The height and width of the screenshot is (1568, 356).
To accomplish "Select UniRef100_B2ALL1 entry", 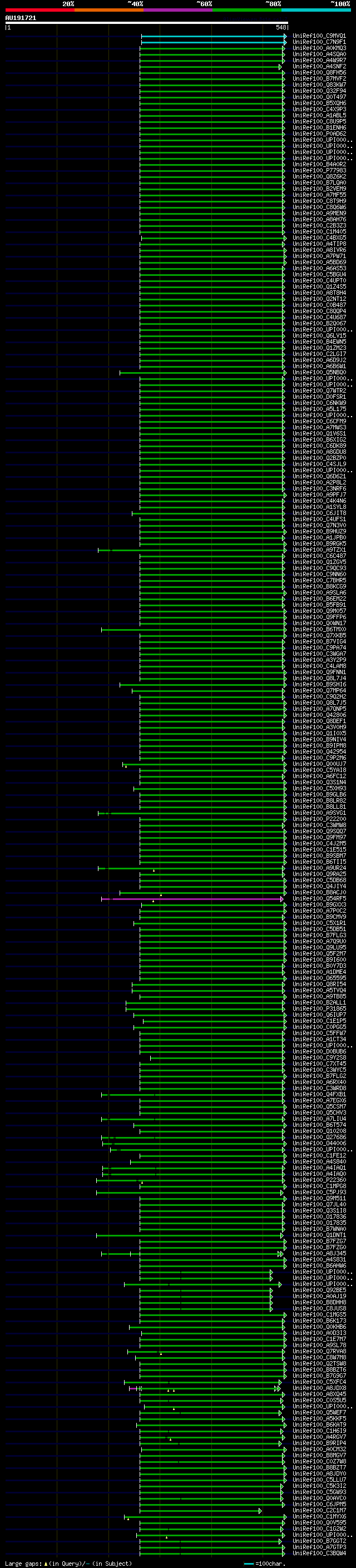I will pyautogui.click(x=319, y=1002).
